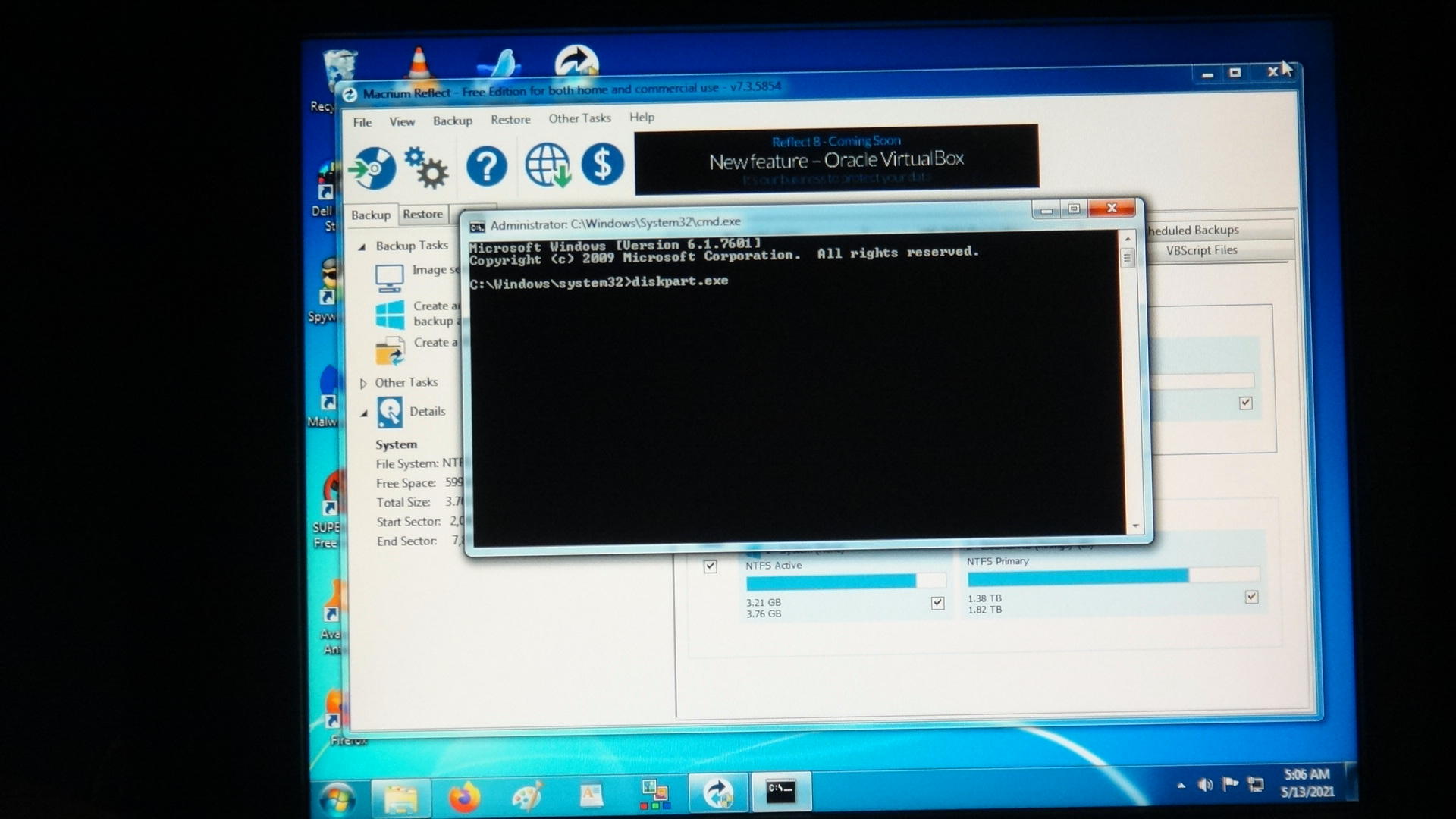Image resolution: width=1456 pixels, height=819 pixels.
Task: Click the dollar sign purchase icon
Action: [x=603, y=164]
